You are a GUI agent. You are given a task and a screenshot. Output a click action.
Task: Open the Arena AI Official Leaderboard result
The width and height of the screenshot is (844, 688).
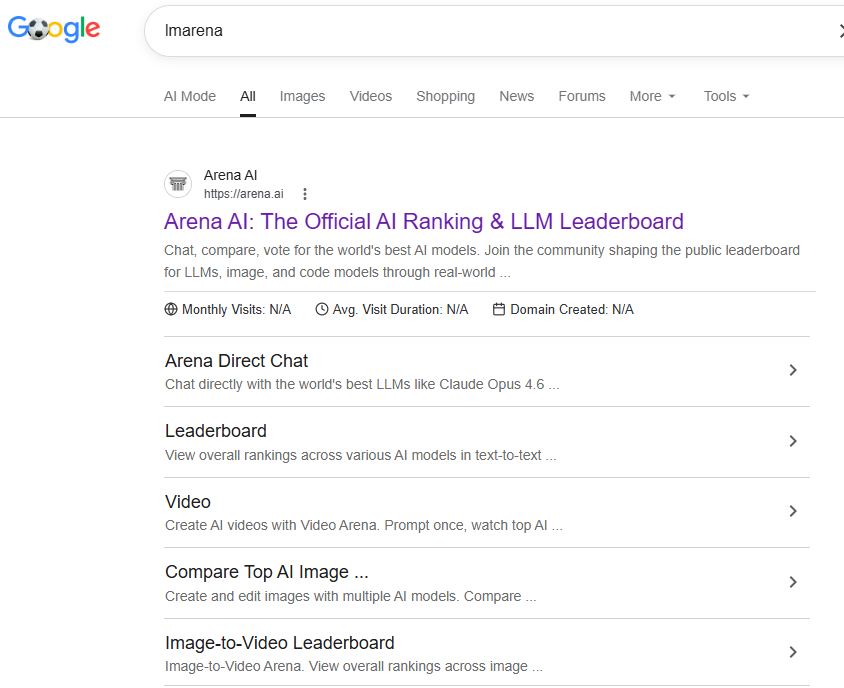(424, 222)
